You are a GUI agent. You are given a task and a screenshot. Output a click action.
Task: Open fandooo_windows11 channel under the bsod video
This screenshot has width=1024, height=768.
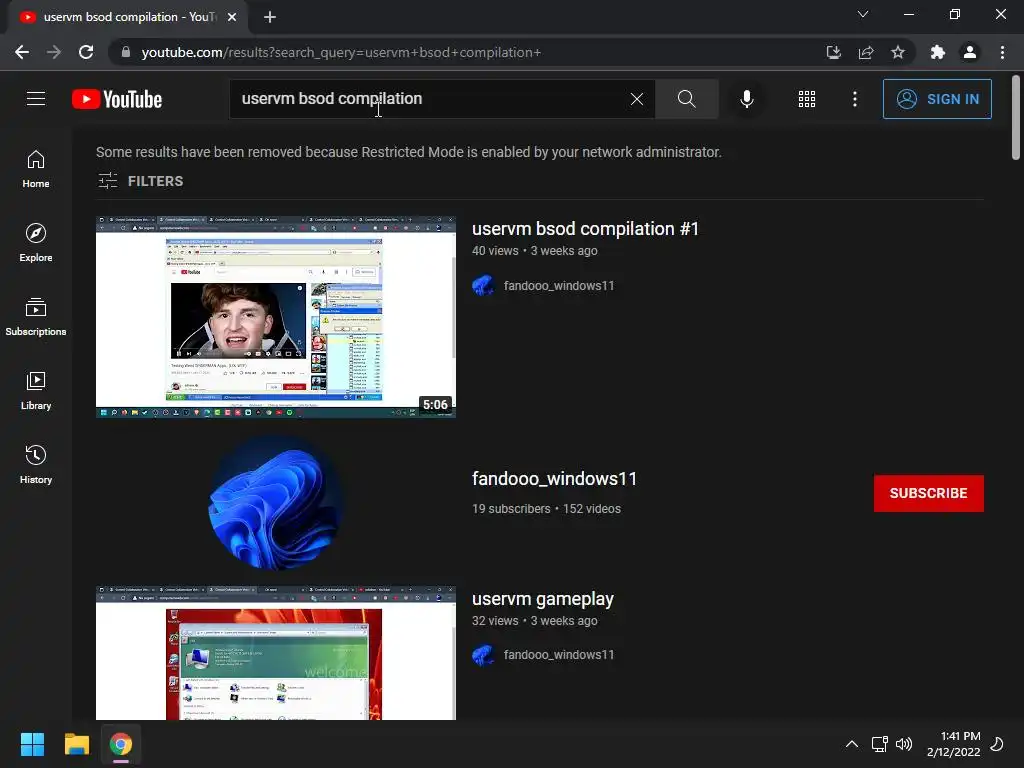[x=558, y=285]
